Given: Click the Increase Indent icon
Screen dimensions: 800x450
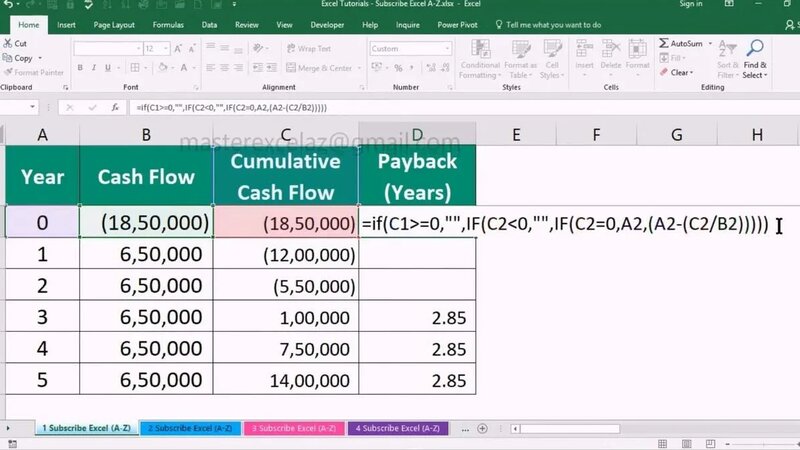Looking at the screenshot, I should coord(271,67).
